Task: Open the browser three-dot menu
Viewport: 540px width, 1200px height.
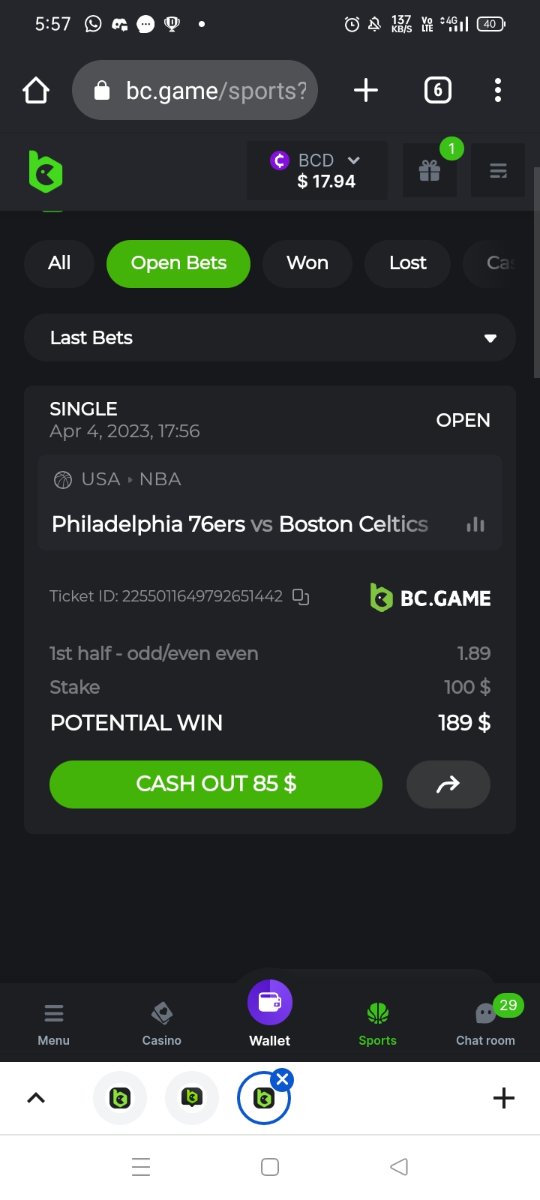Action: click(497, 91)
